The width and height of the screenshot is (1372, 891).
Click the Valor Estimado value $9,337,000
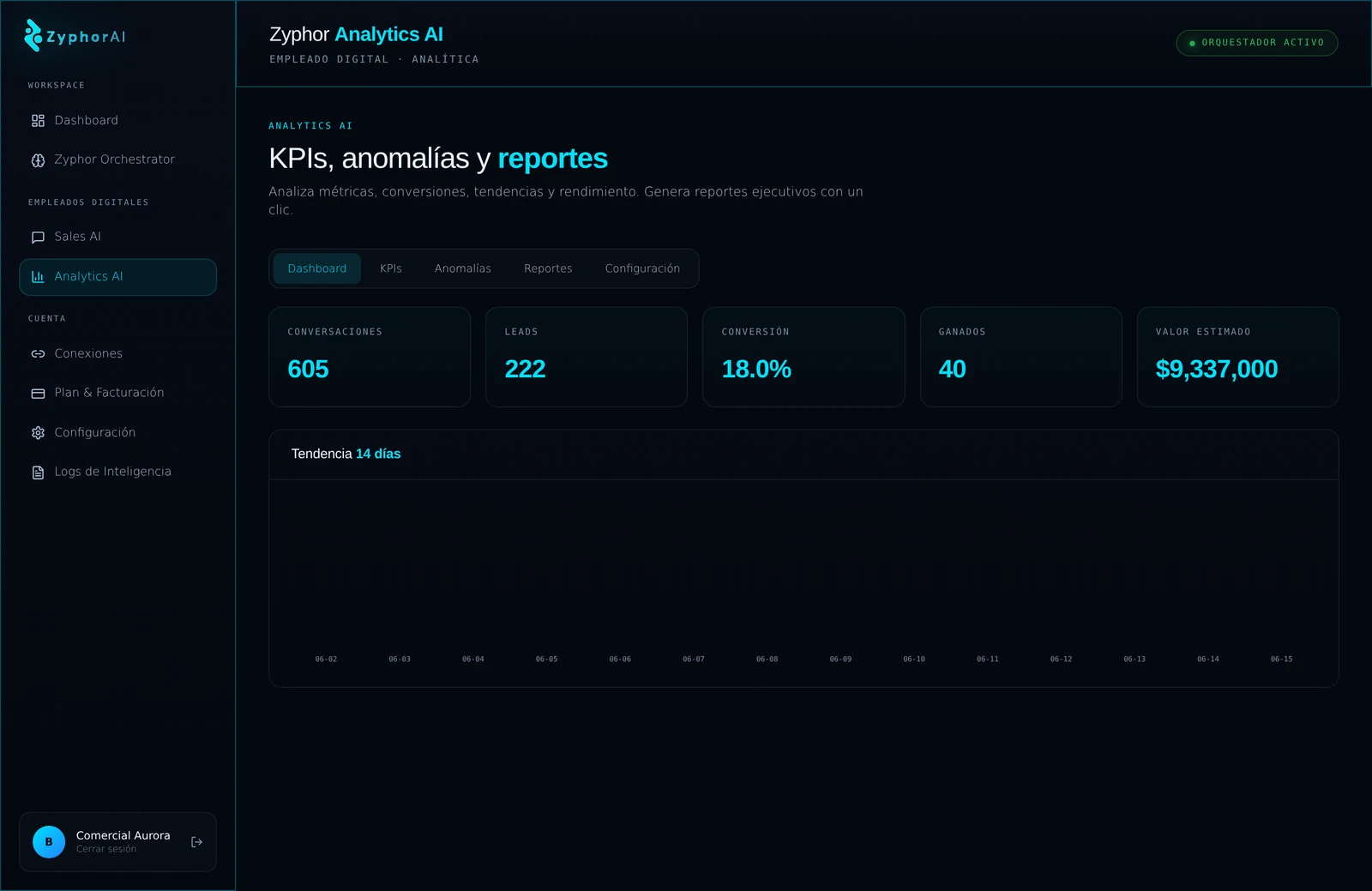coord(1217,369)
